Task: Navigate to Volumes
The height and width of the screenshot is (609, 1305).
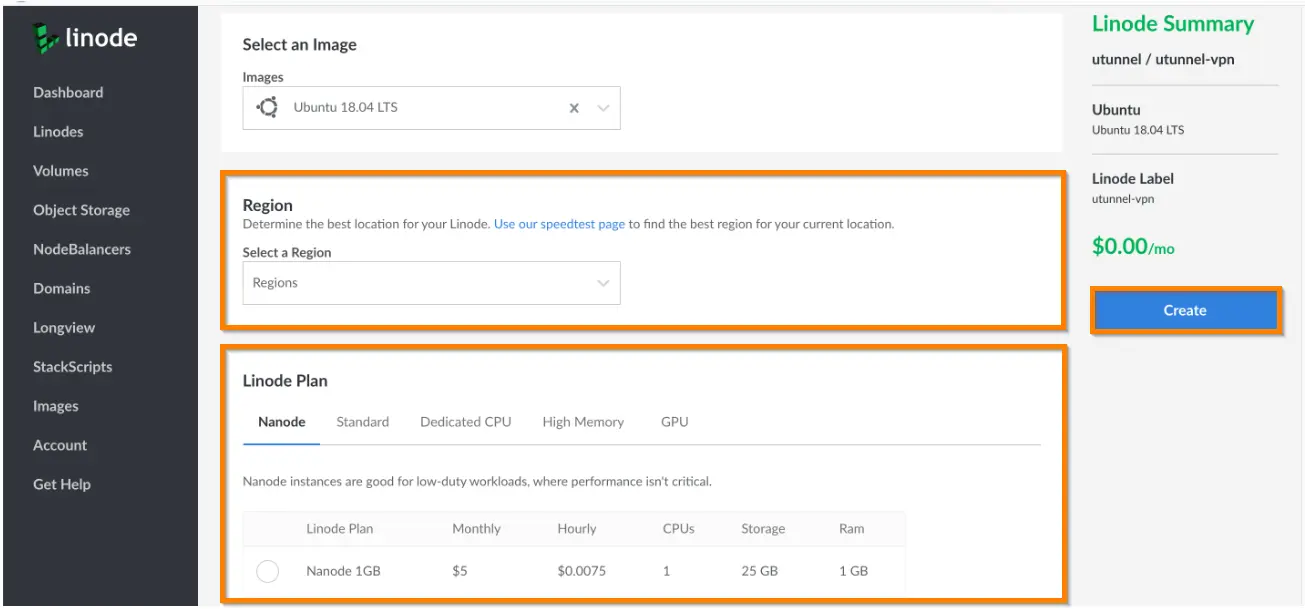Action: click(x=60, y=170)
